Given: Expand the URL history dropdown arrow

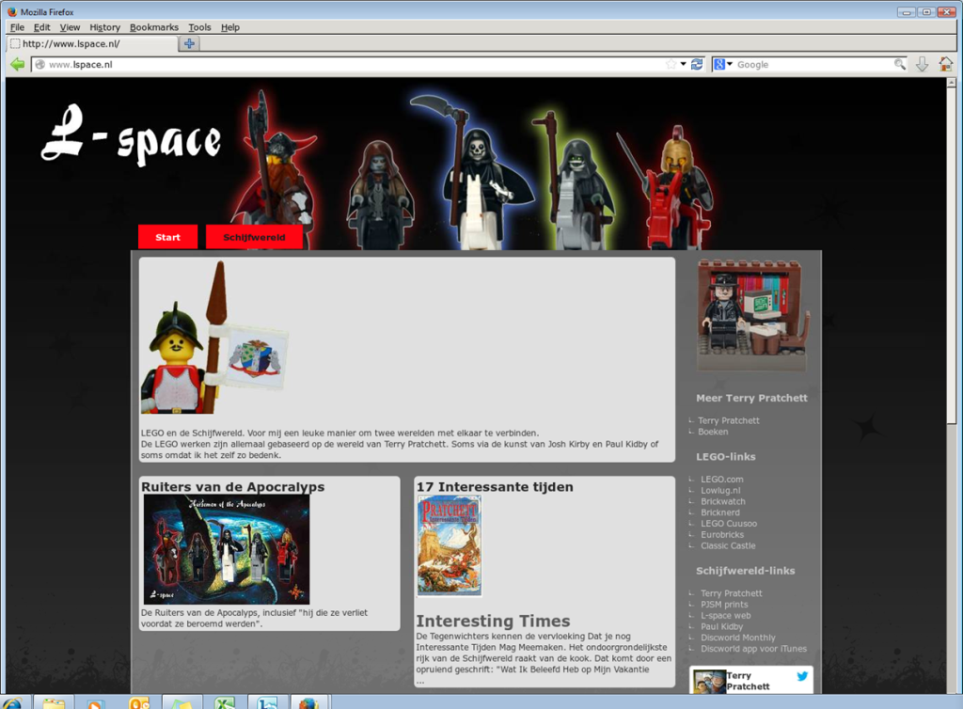Looking at the screenshot, I should (x=683, y=64).
